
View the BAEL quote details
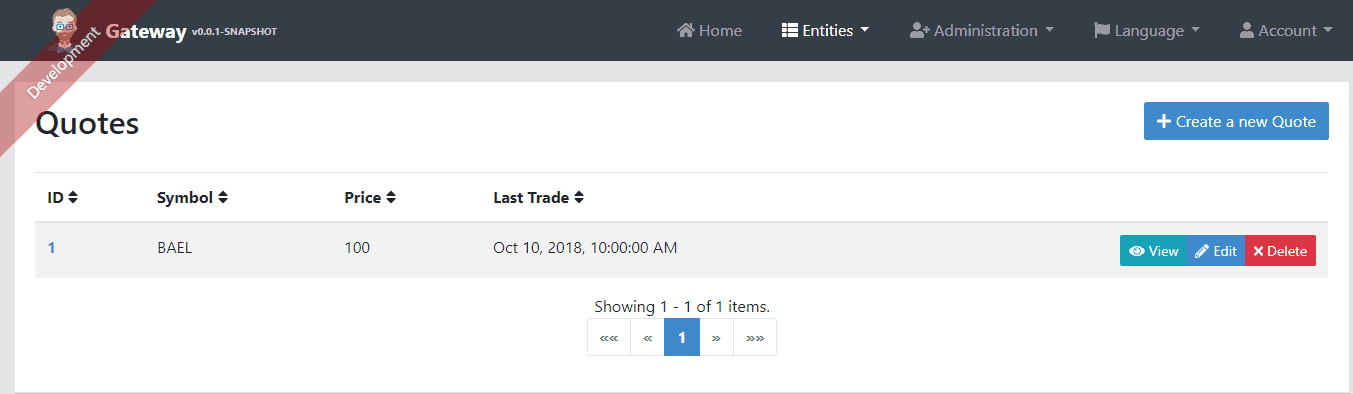(x=1153, y=251)
